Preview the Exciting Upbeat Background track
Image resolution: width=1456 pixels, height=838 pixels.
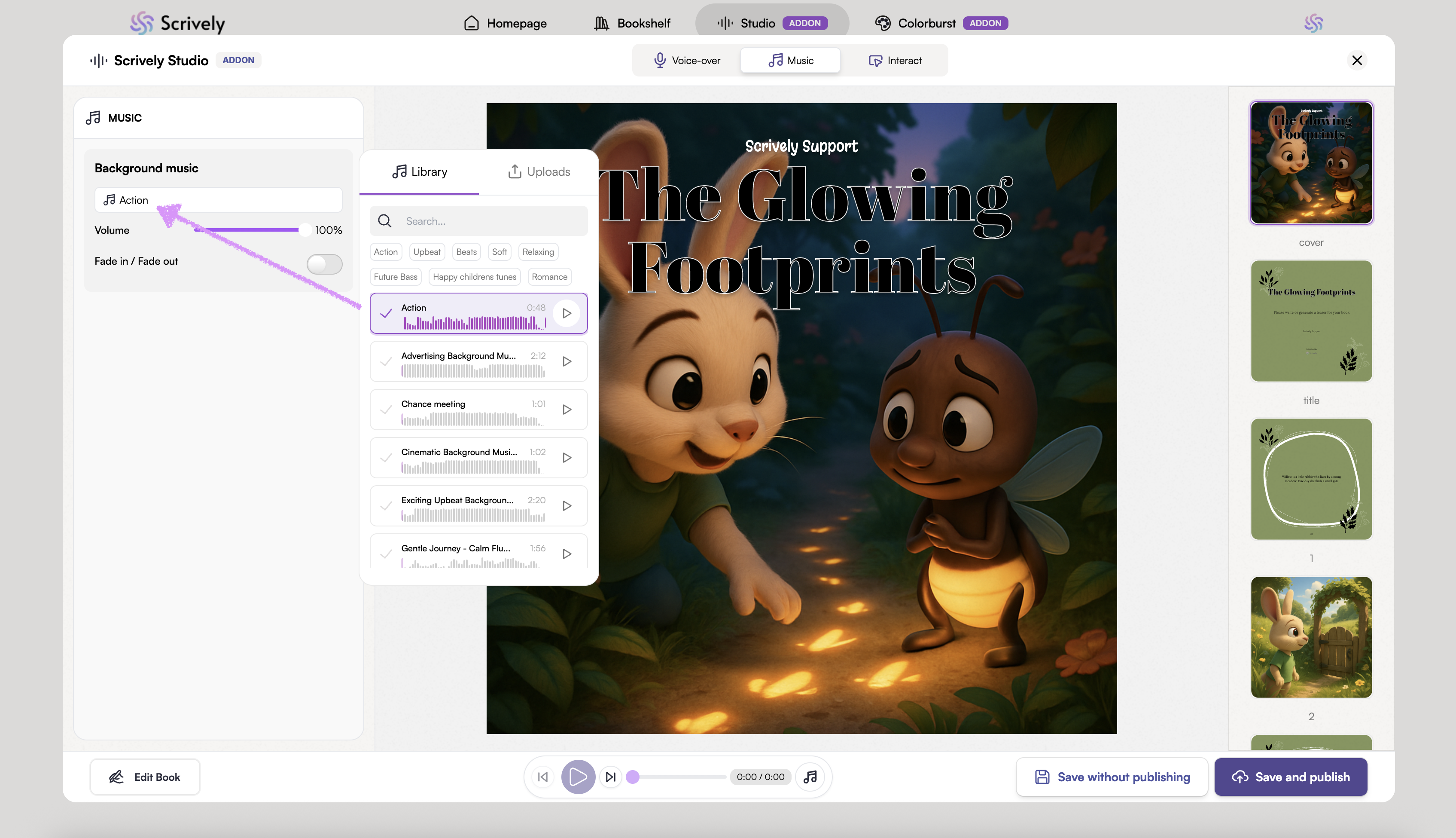[x=567, y=505]
